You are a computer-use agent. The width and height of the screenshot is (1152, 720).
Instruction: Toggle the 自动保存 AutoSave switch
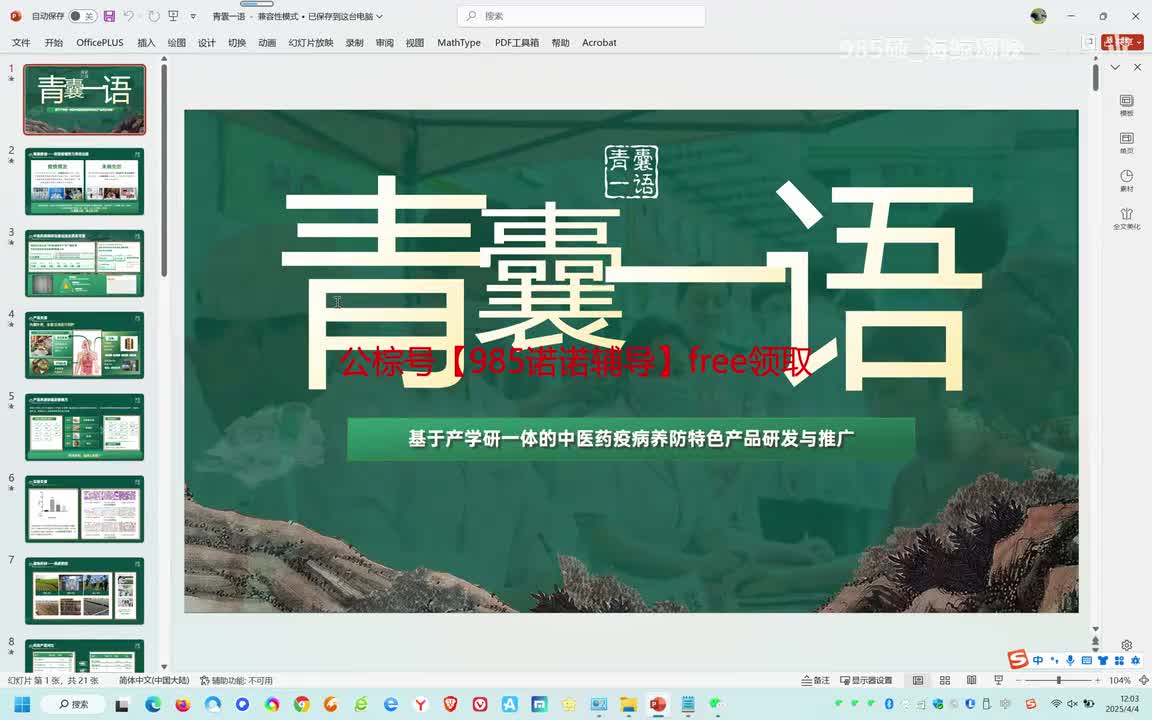(82, 16)
